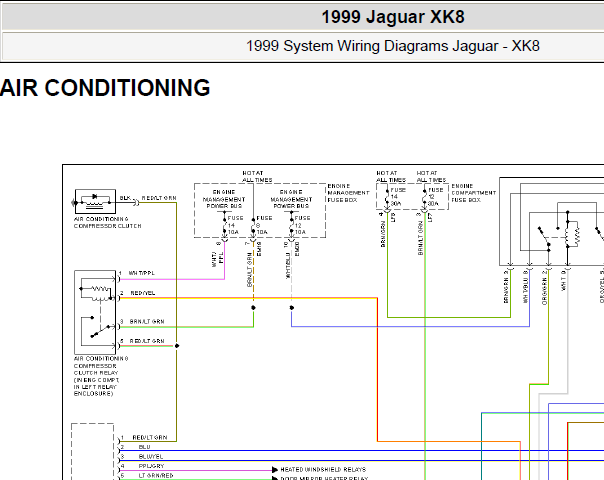Image resolution: width=604 pixels, height=480 pixels.
Task: Click the "WHT/PPL" label at relay pin 1
Action: coord(141,273)
